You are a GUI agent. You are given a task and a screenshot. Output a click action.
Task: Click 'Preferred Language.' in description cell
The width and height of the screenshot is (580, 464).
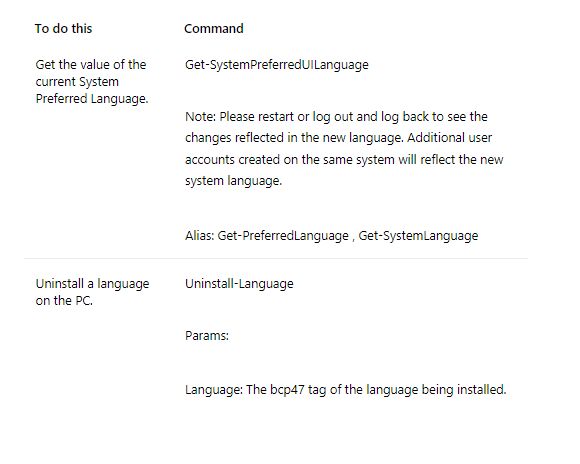click(92, 99)
